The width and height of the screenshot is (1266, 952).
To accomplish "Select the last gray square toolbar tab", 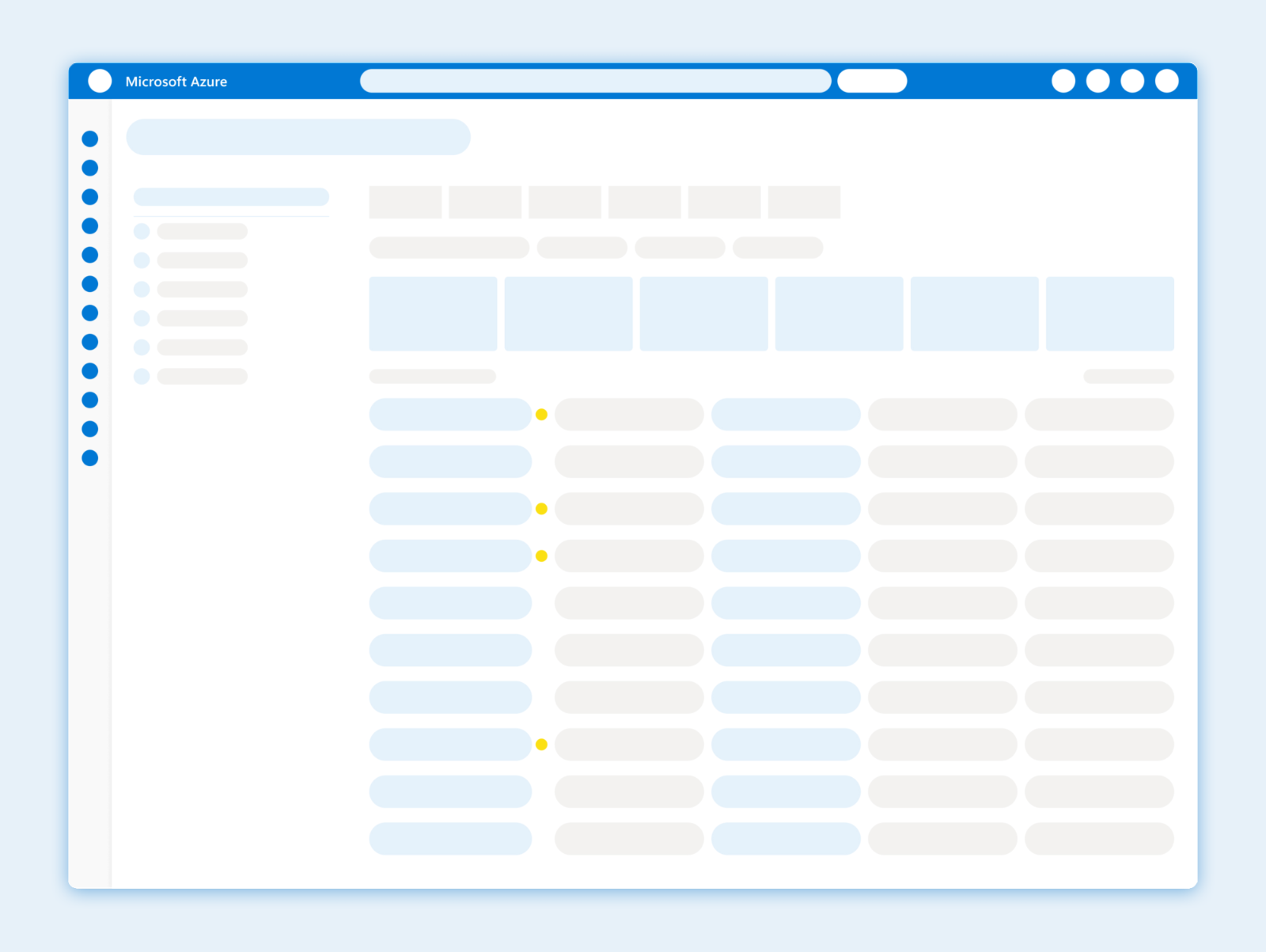I will click(x=804, y=202).
